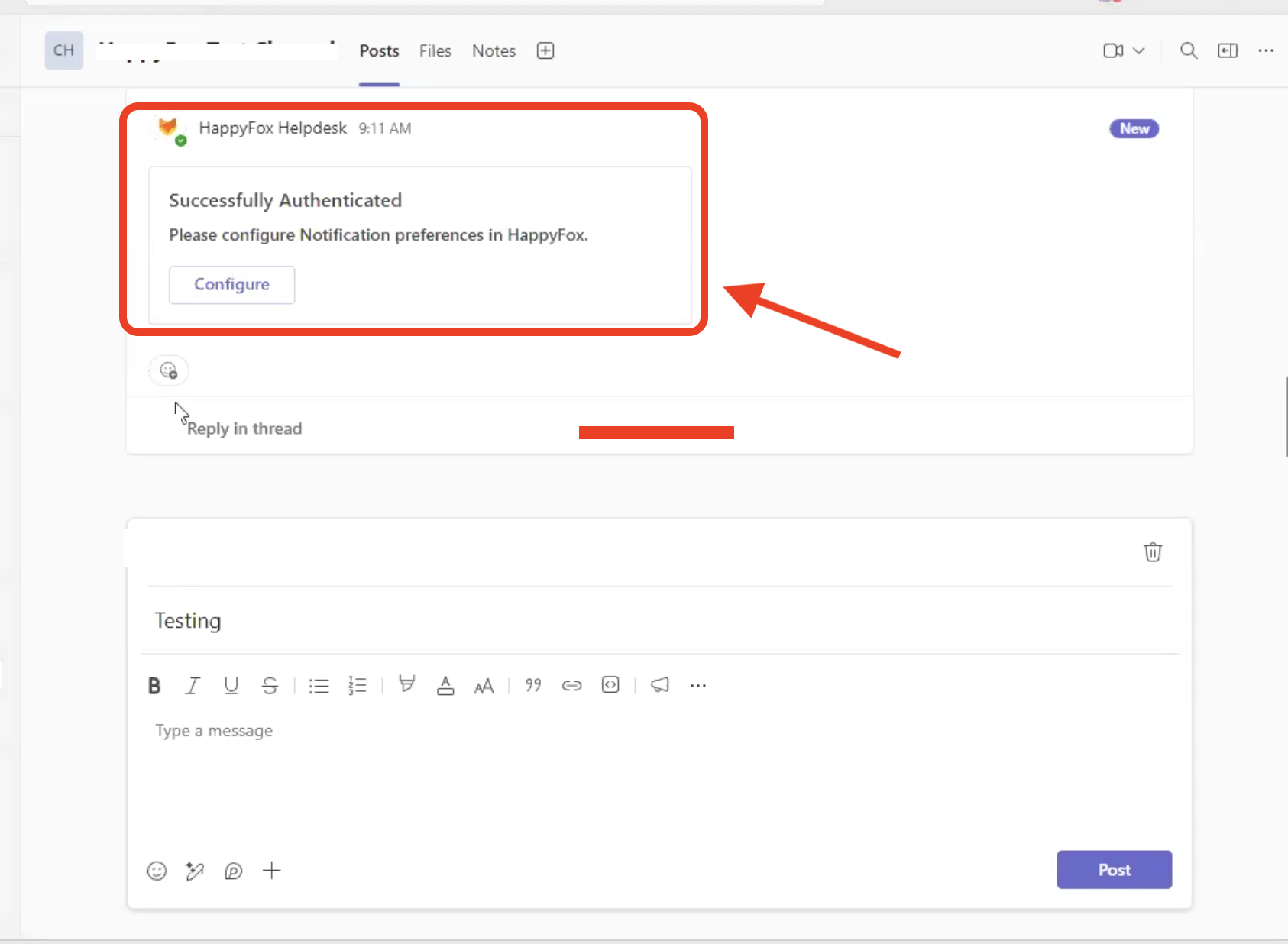Open the HappyFox Helpdesk bot avatar
Image resolution: width=1288 pixels, height=944 pixels.
169,128
